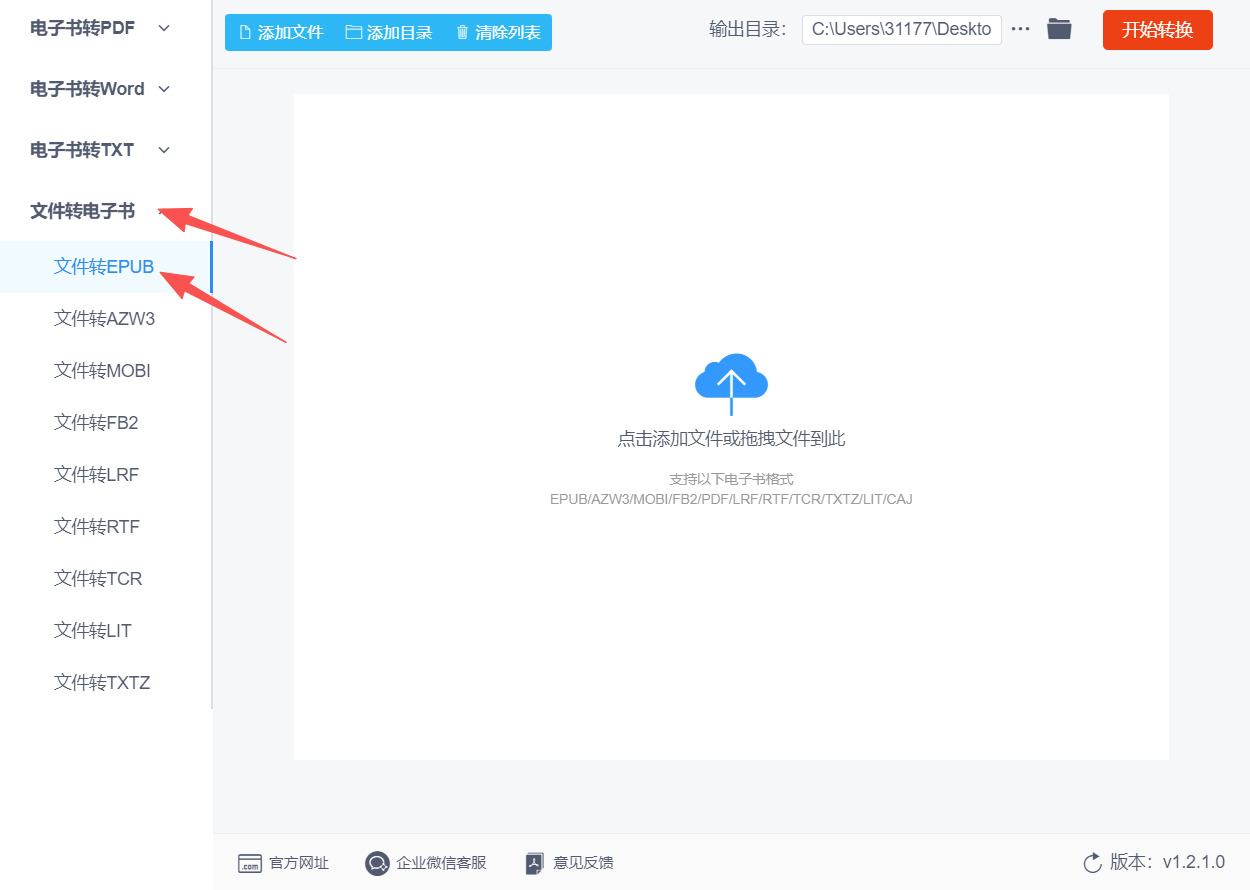
Task: Click 点击添加文件或拖拽文件到此 text
Action: [x=731, y=439]
